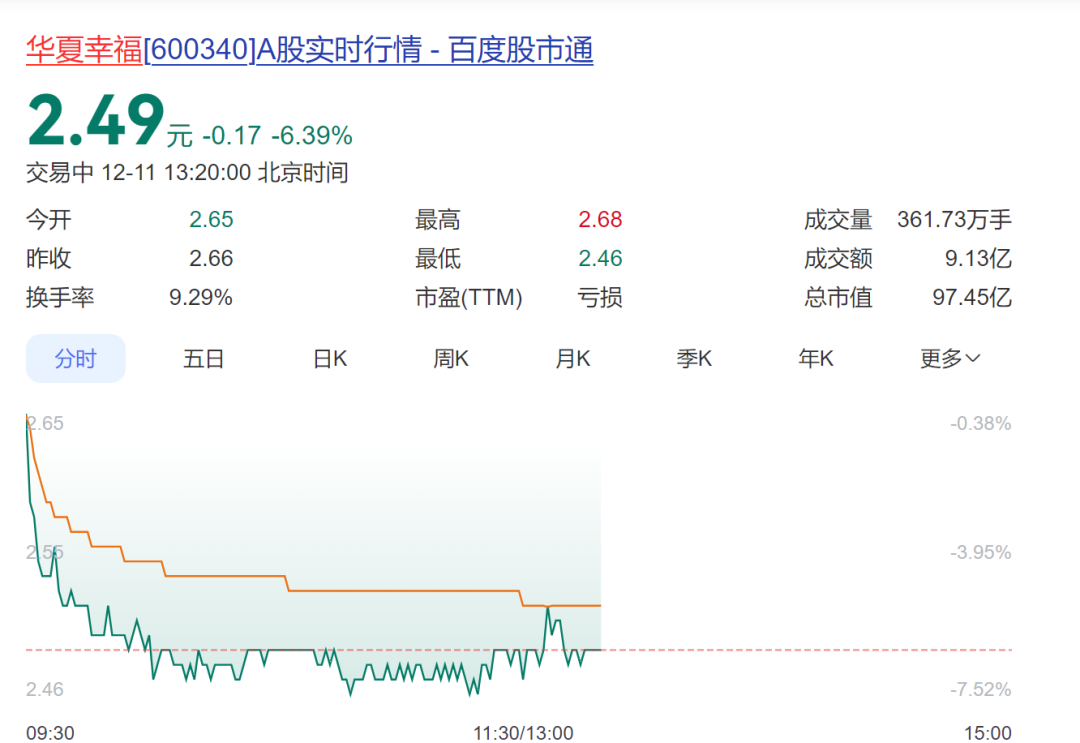Select the 分时 chart tab
The height and width of the screenshot is (743, 1080).
click(x=75, y=359)
